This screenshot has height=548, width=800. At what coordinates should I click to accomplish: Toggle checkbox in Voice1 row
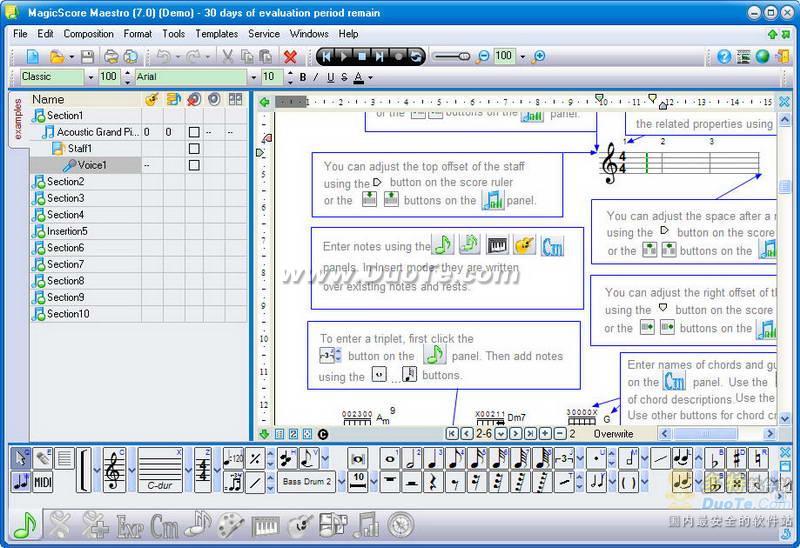194,165
